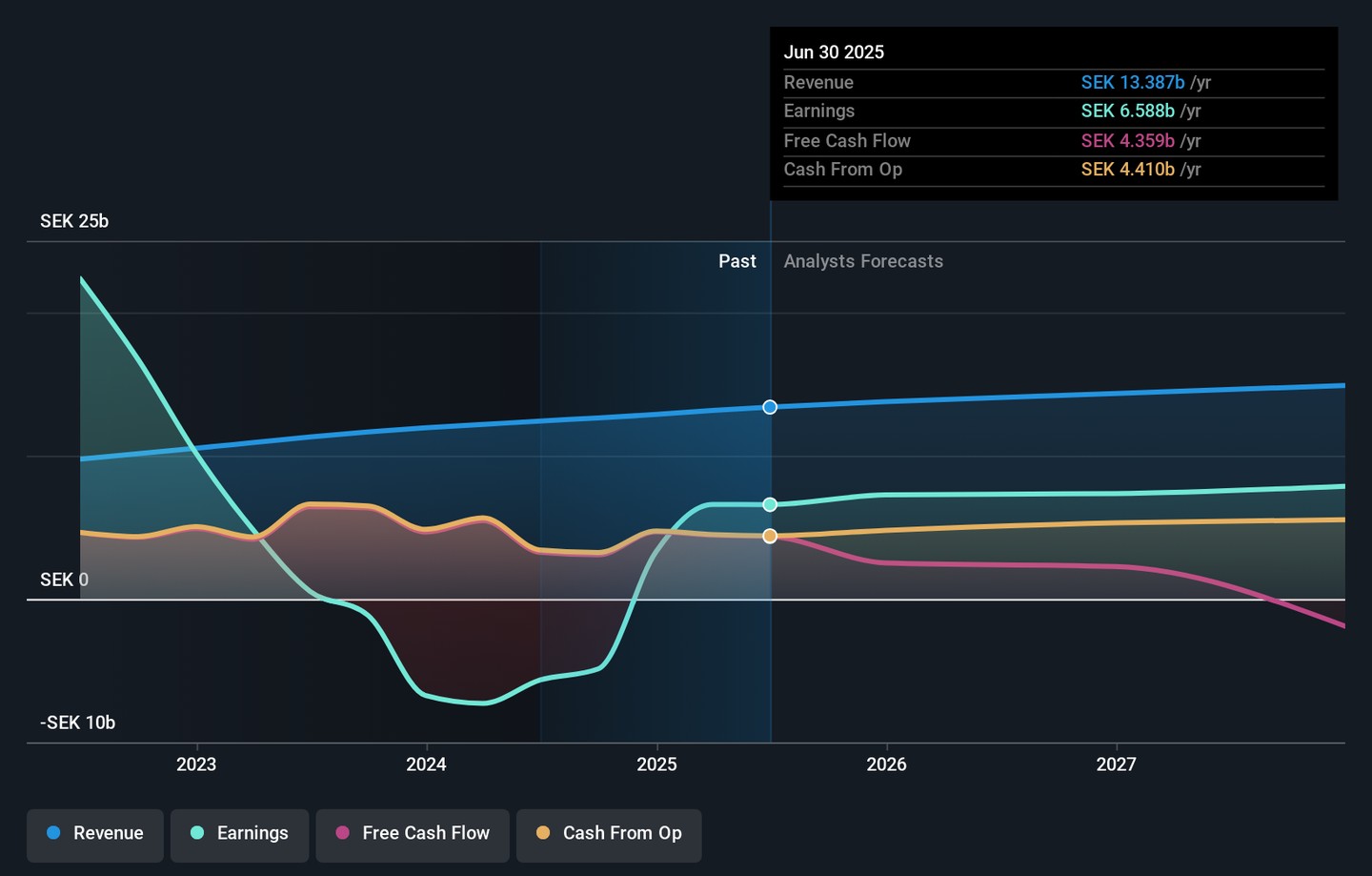The width and height of the screenshot is (1372, 876).
Task: Click the SEK 25b y-axis label
Action: [x=74, y=221]
